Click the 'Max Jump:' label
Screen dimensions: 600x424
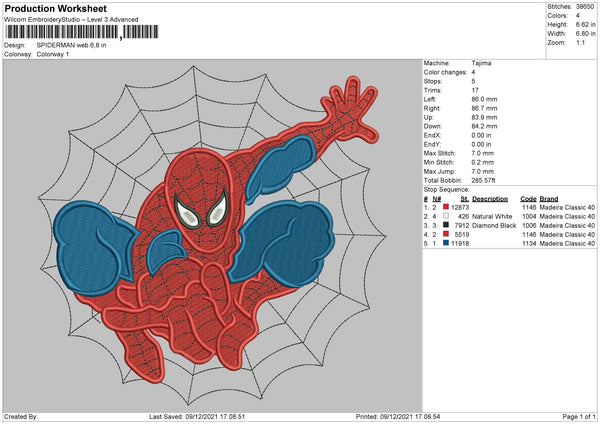point(439,171)
